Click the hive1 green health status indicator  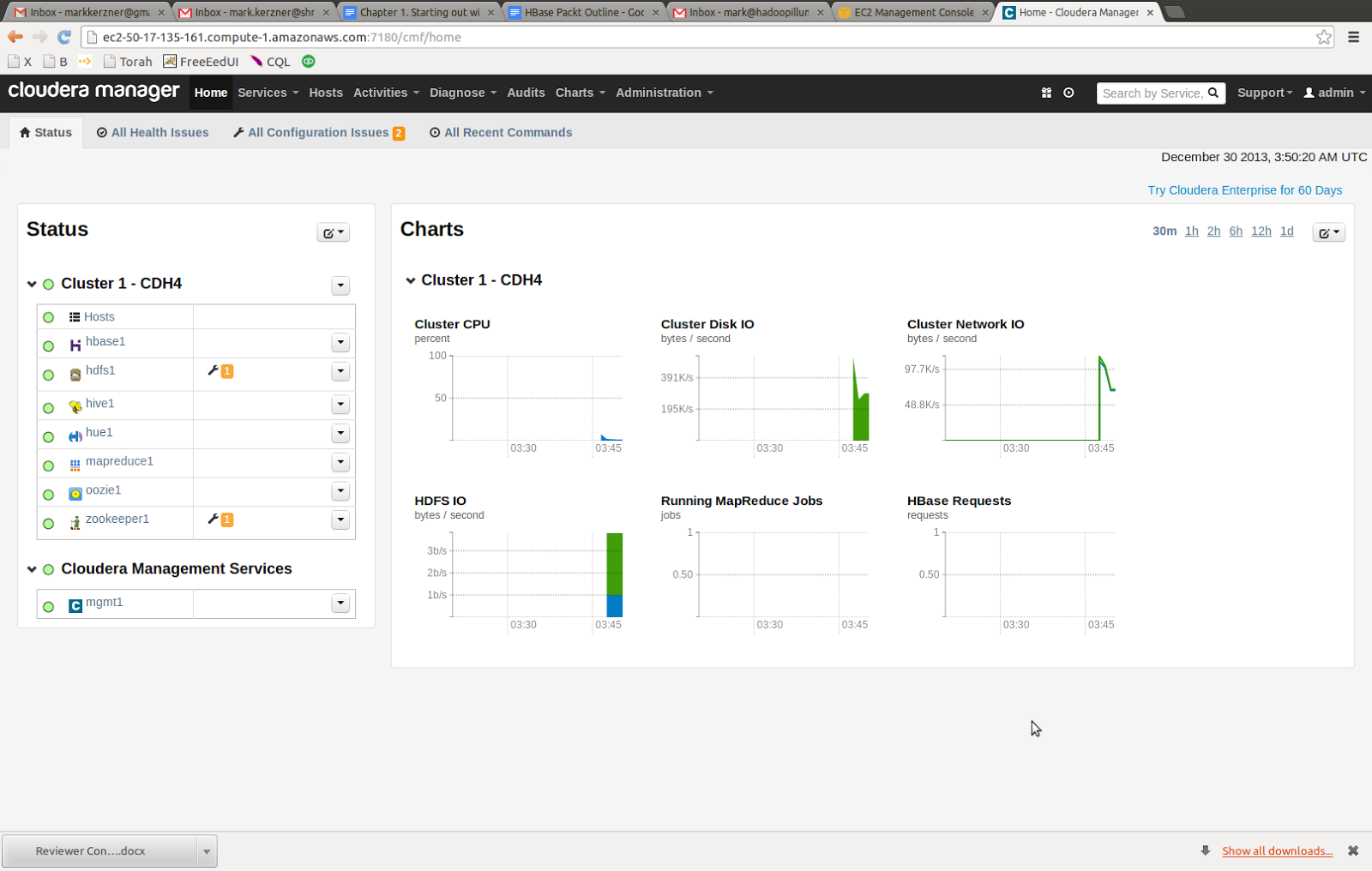tap(49, 408)
